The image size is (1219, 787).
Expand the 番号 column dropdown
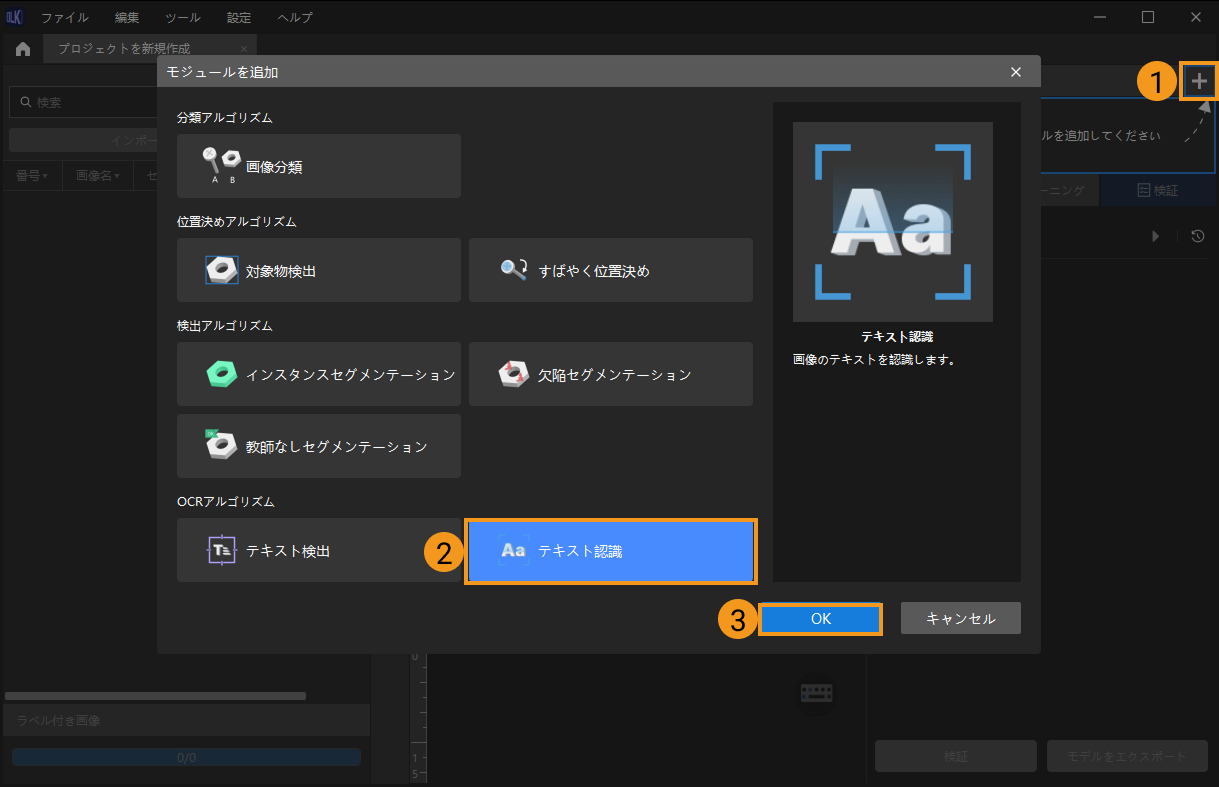coord(32,176)
